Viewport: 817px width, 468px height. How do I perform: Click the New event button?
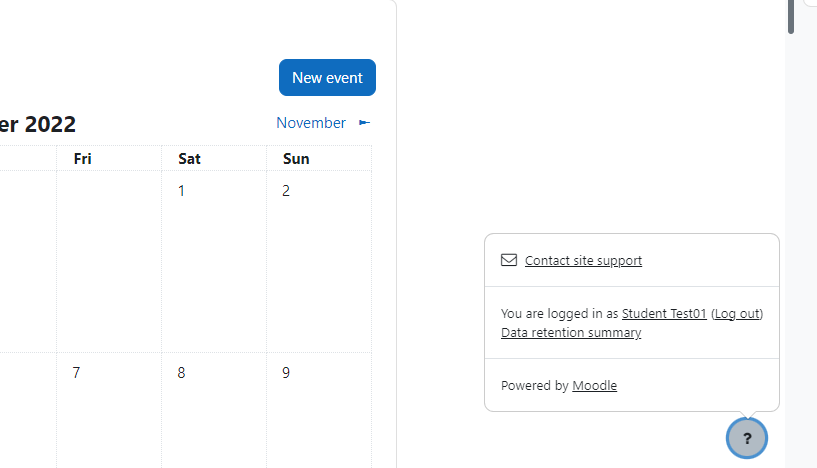(327, 78)
